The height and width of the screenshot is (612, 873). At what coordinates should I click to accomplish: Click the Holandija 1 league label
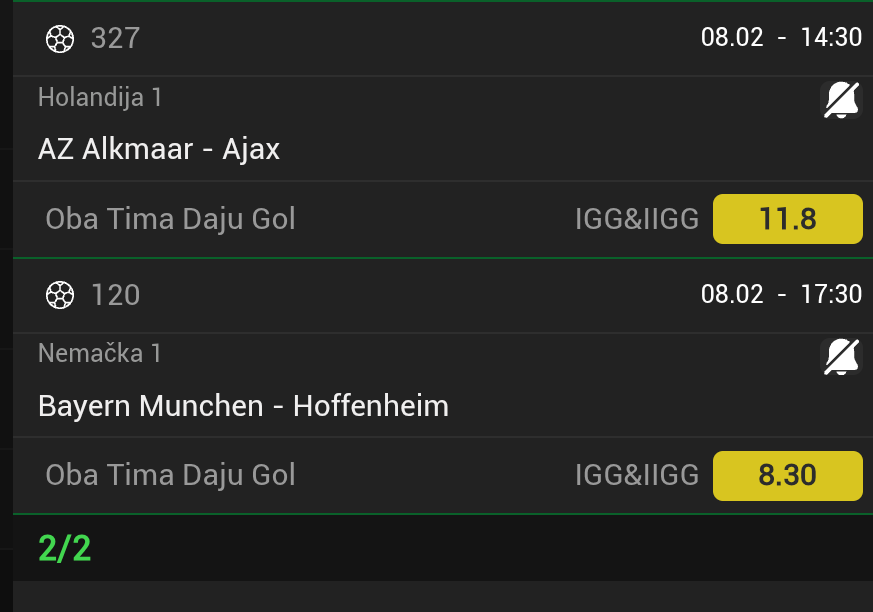(100, 97)
